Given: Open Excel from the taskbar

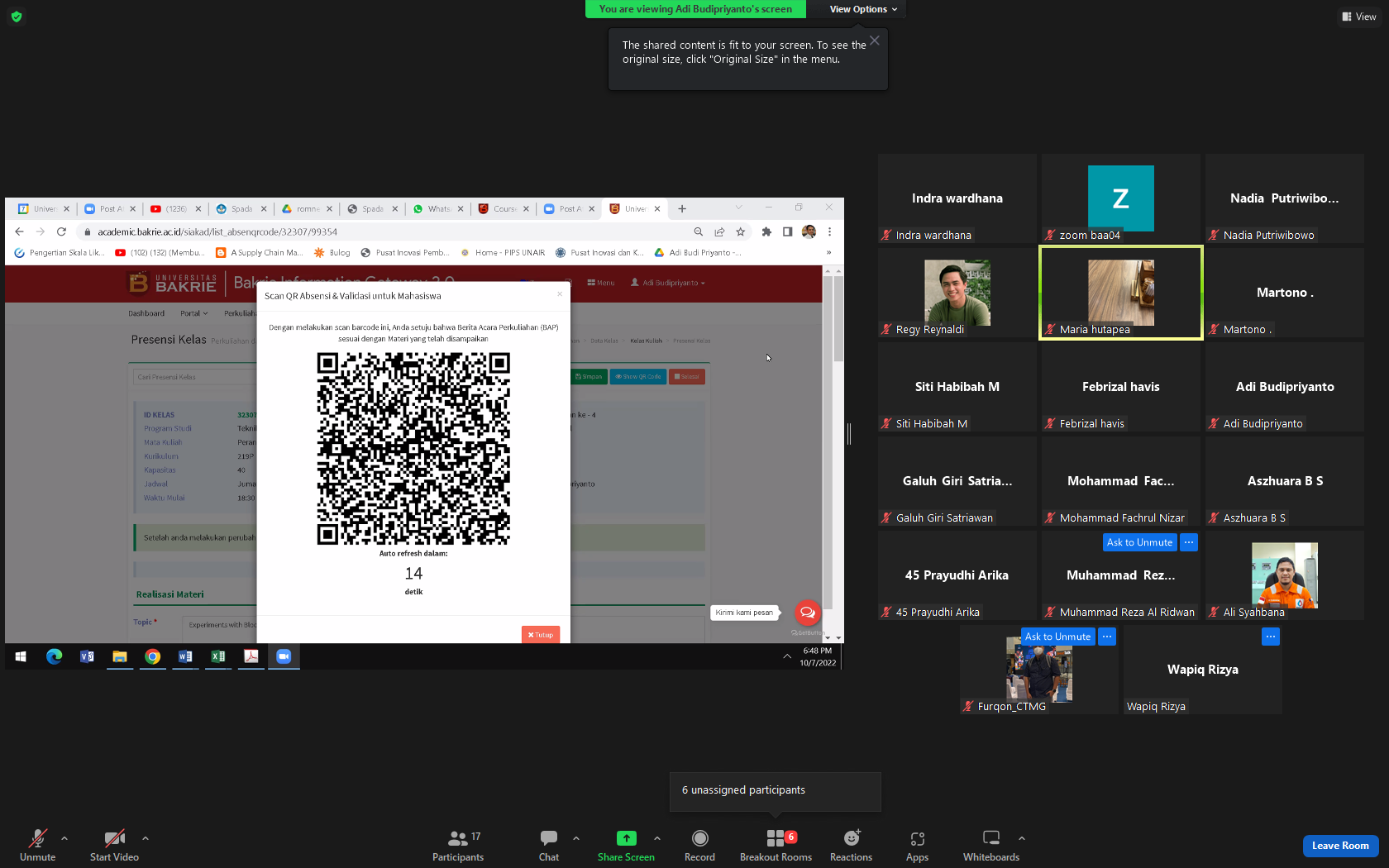Looking at the screenshot, I should tap(218, 656).
